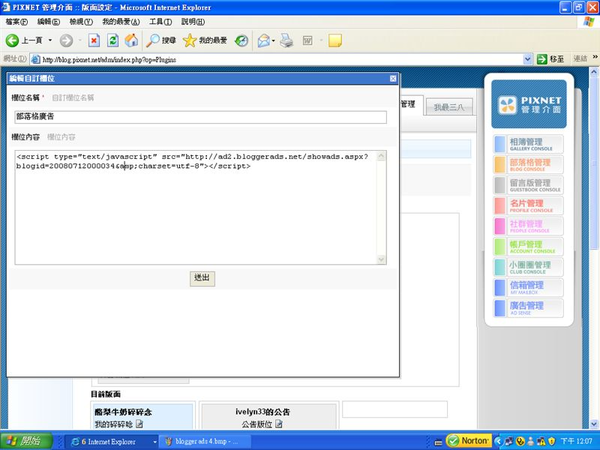Open the 我的最愛 (Favorites) menu
This screenshot has width=600, height=450.
tap(121, 22)
